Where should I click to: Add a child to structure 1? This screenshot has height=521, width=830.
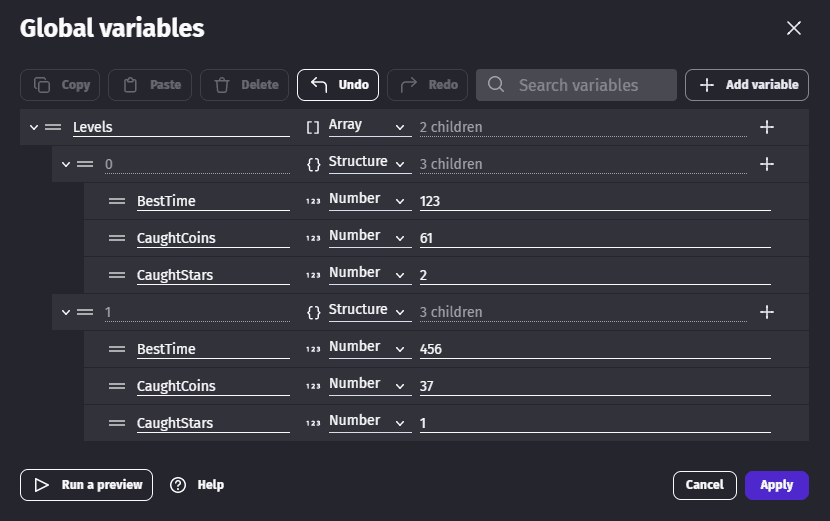pos(767,312)
